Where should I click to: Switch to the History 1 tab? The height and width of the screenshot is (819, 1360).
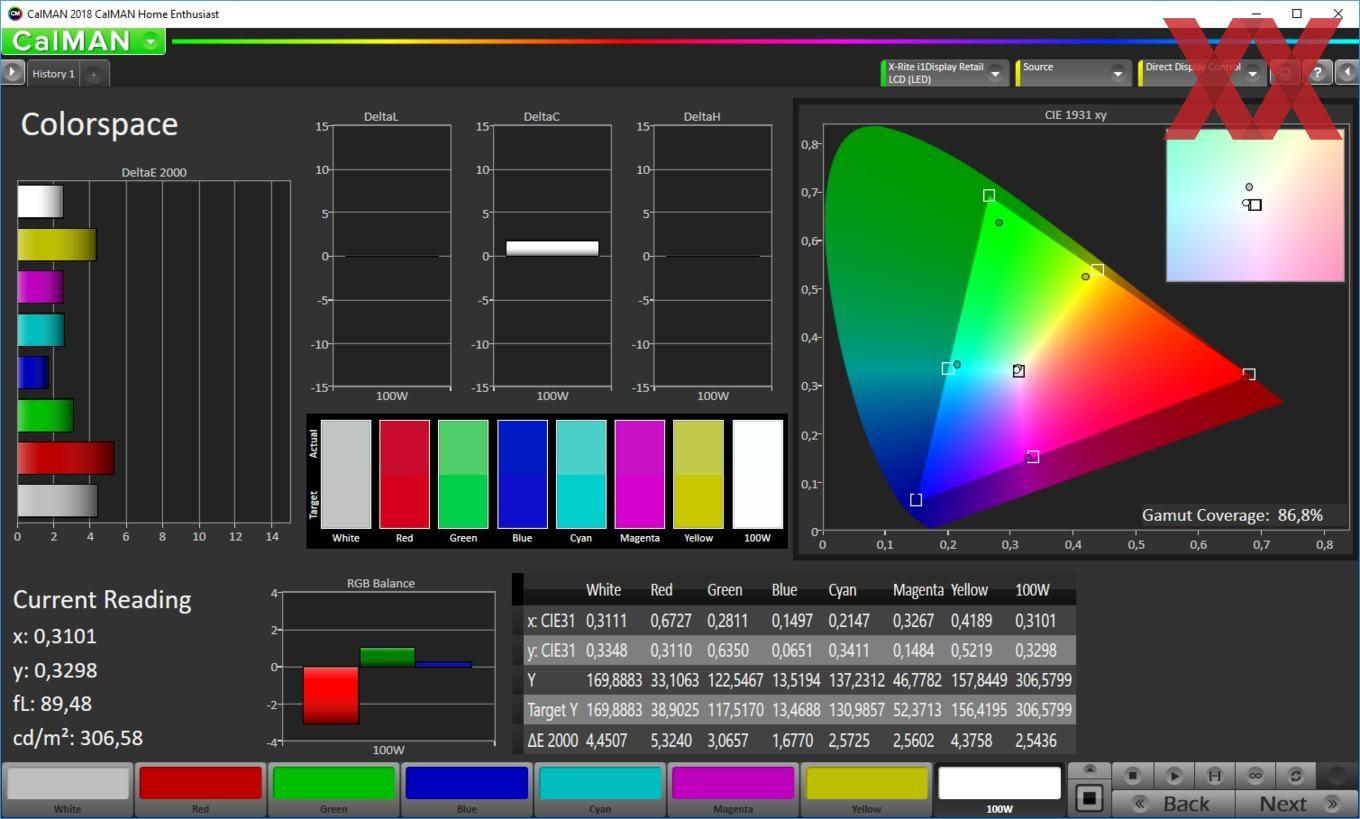53,74
